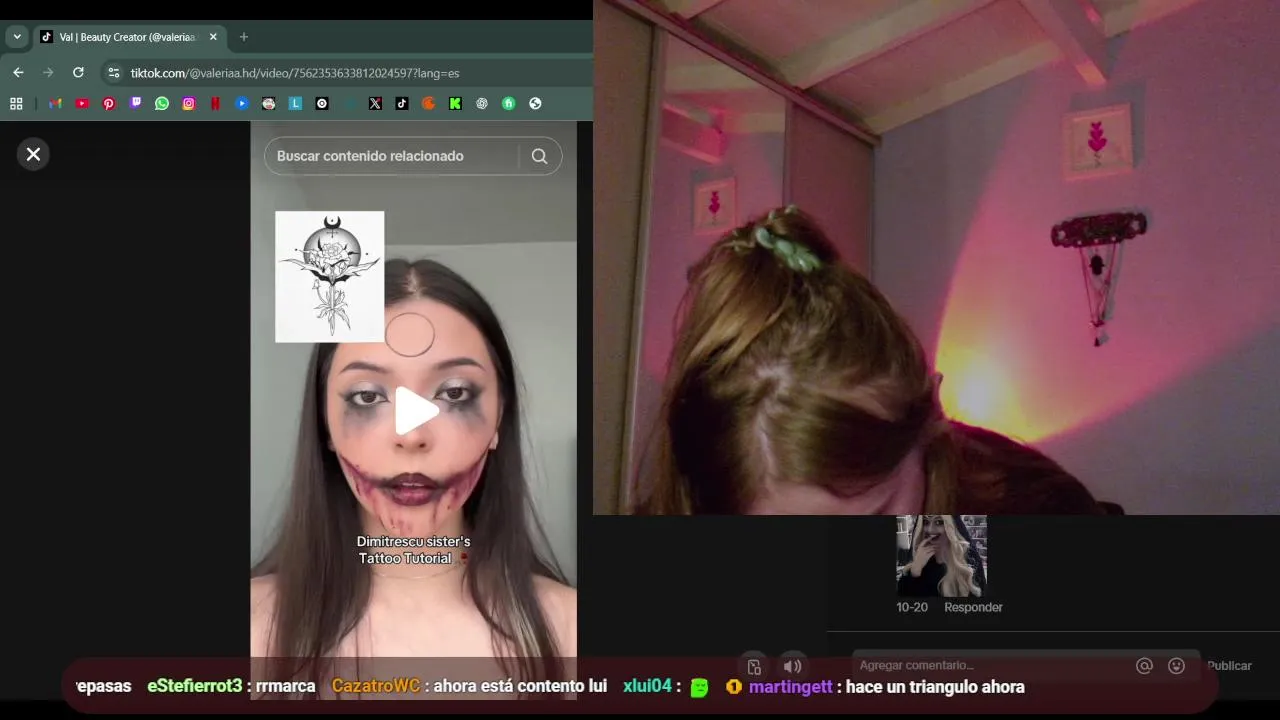
Task: Open the YouTube bookmark
Action: coord(82,103)
